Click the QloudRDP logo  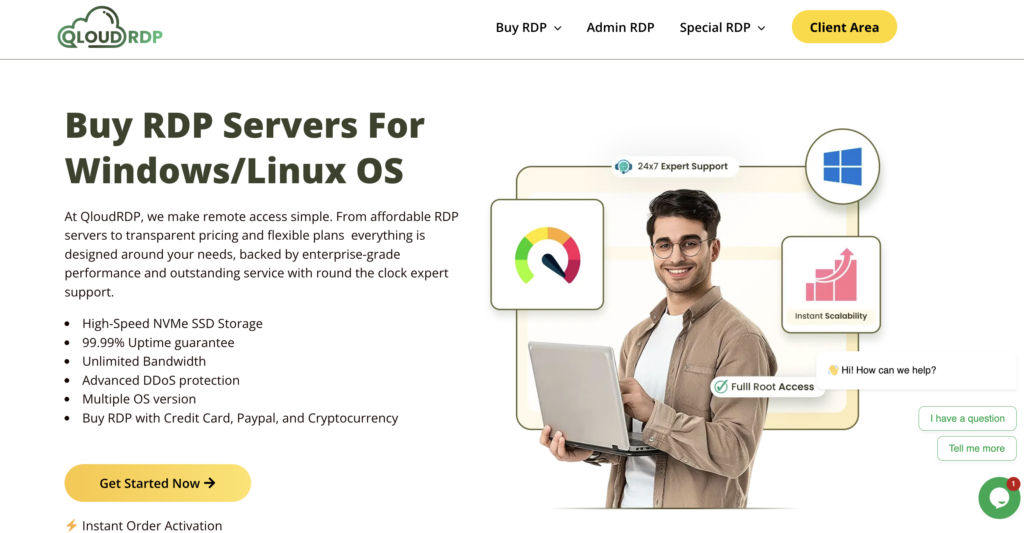click(x=110, y=28)
